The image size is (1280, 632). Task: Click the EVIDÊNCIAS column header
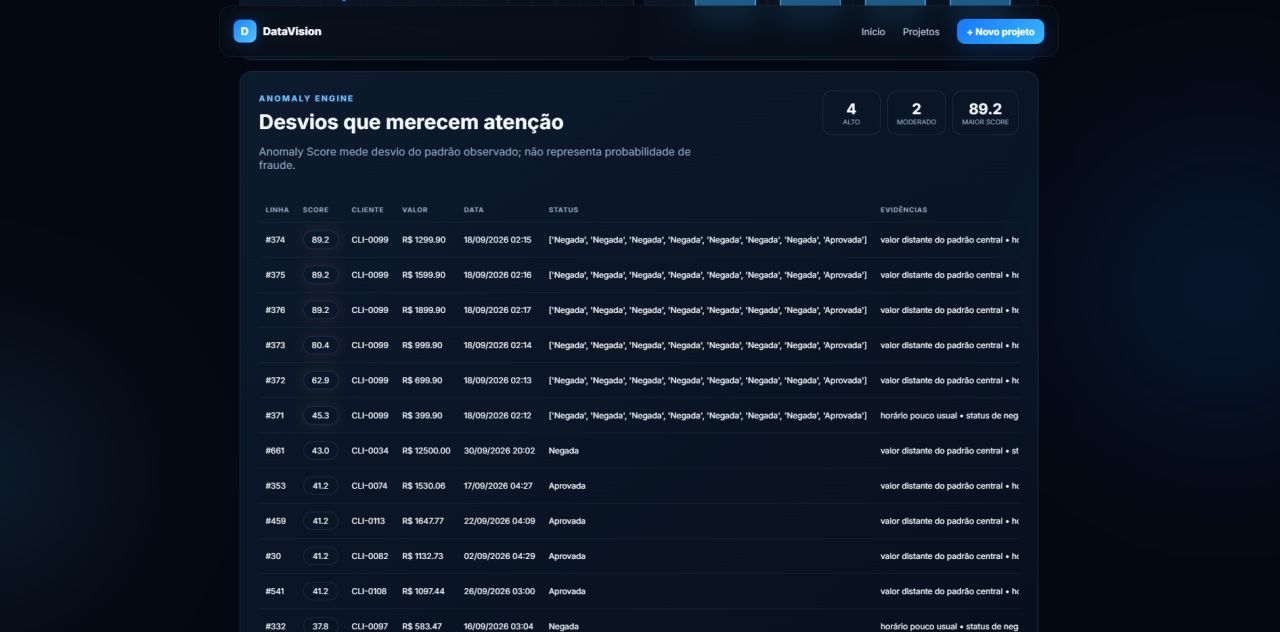coord(904,210)
